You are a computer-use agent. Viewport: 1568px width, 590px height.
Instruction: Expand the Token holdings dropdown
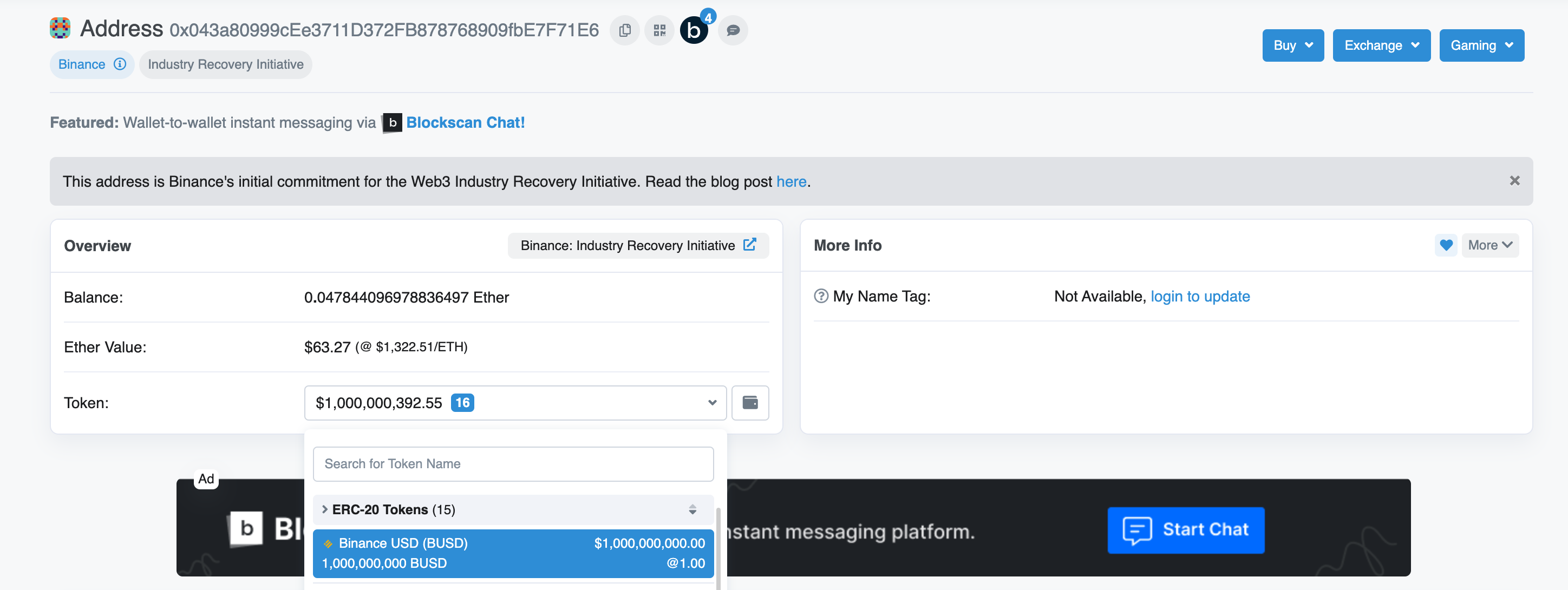click(x=515, y=403)
